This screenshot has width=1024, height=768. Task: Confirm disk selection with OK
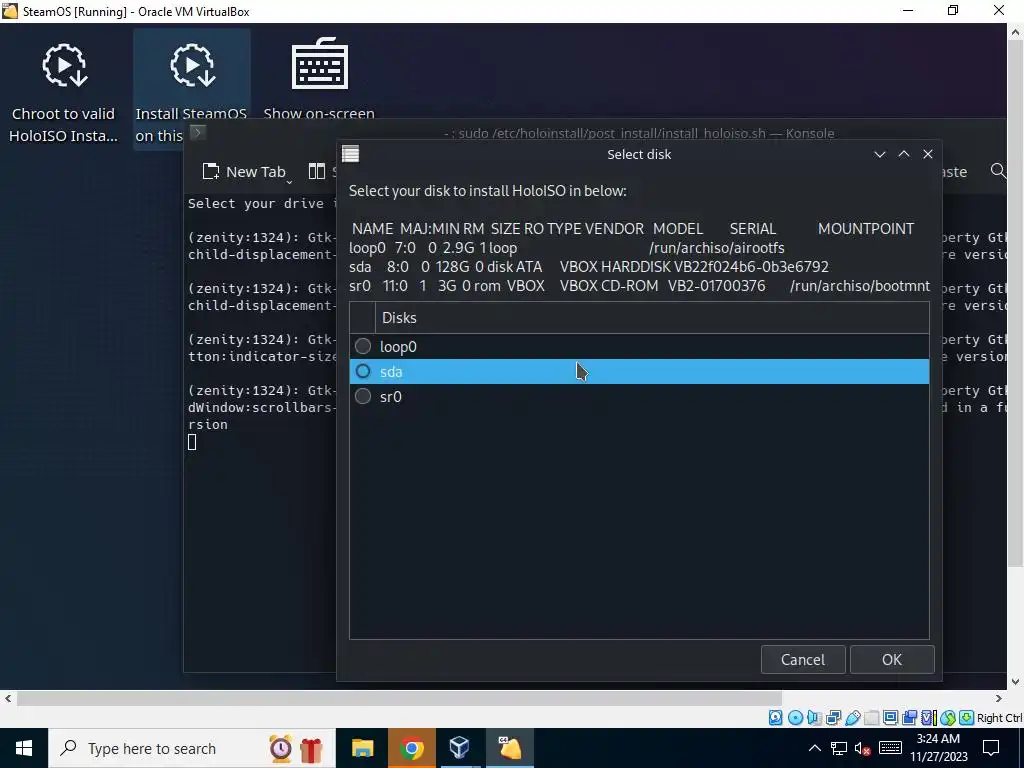[x=892, y=660]
